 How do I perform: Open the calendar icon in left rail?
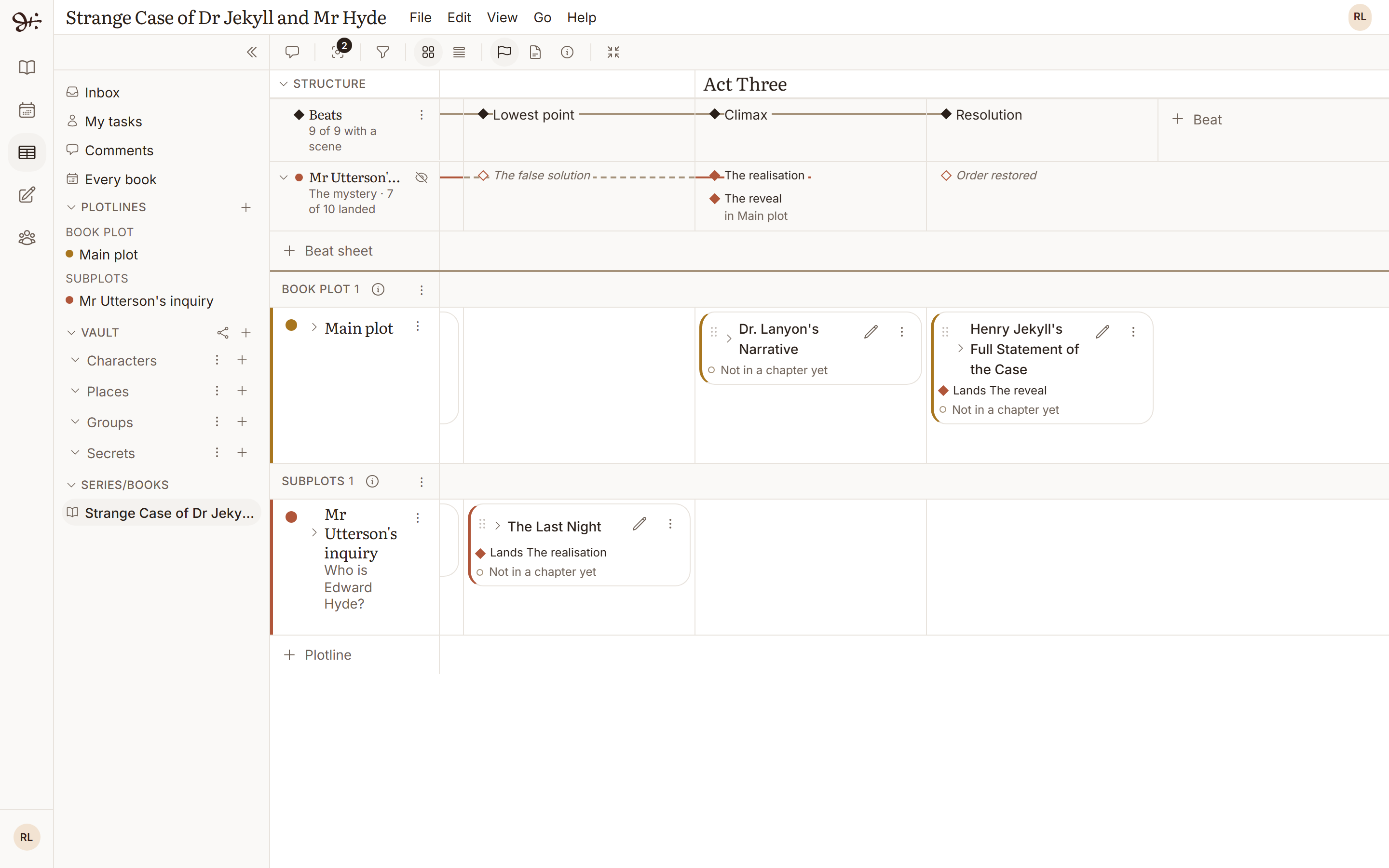coord(27,109)
